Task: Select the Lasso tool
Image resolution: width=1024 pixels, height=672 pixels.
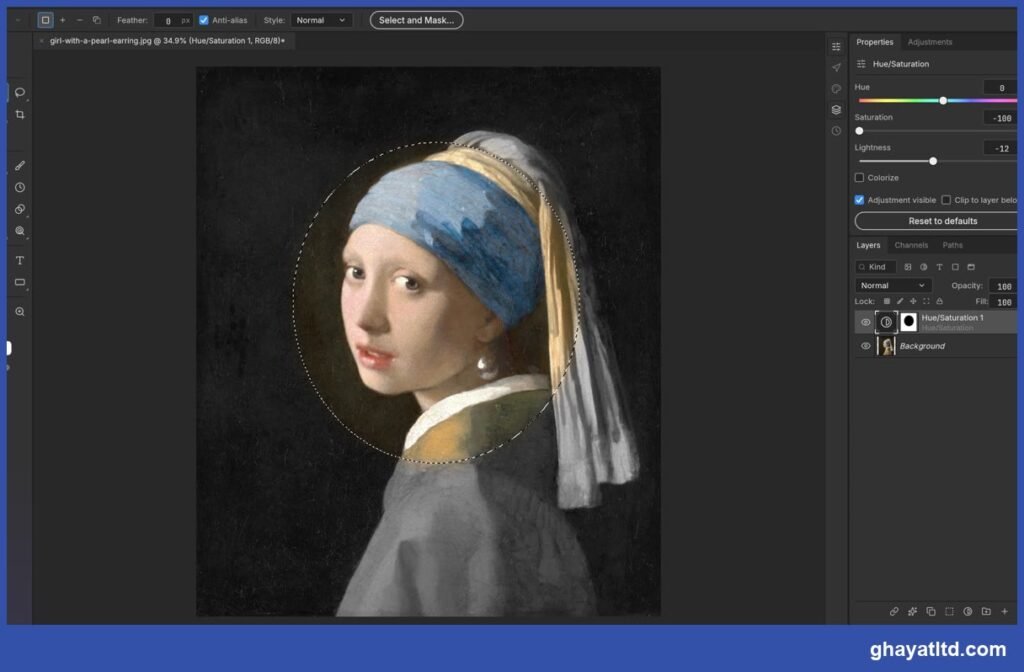Action: (x=20, y=92)
